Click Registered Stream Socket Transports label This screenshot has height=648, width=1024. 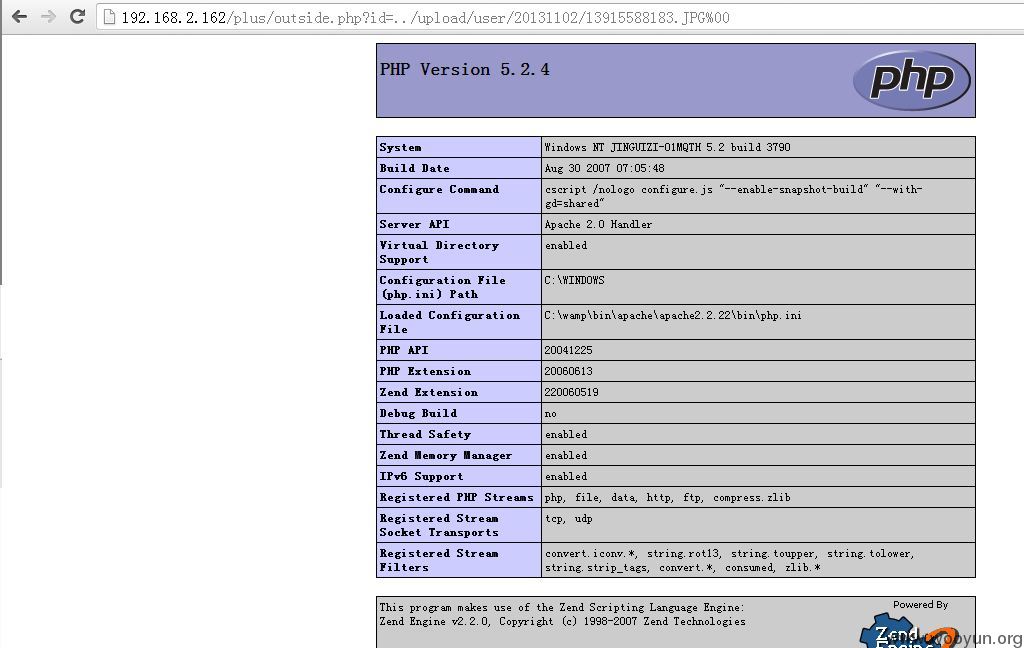tap(439, 525)
